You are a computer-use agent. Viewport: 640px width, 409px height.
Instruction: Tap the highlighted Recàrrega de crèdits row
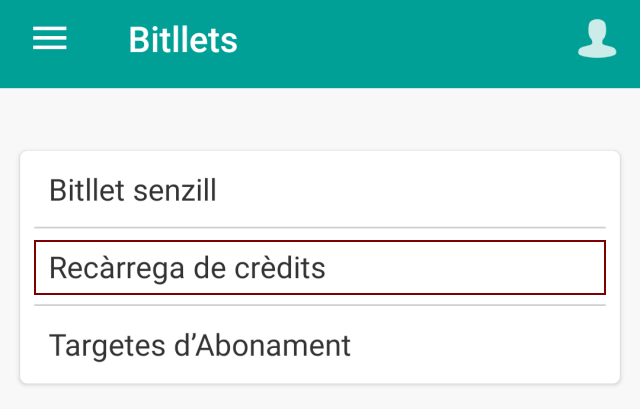[x=319, y=268]
